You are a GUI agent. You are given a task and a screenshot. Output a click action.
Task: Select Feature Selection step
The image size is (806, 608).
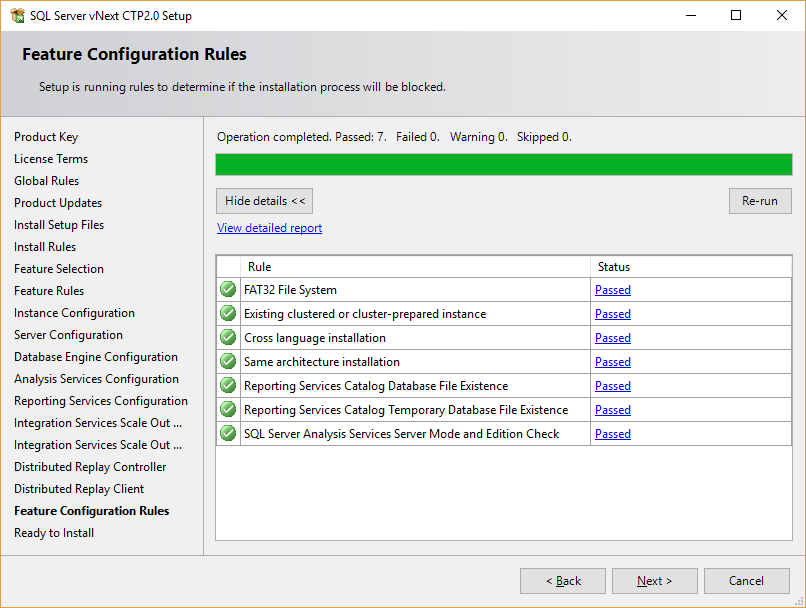tap(59, 269)
